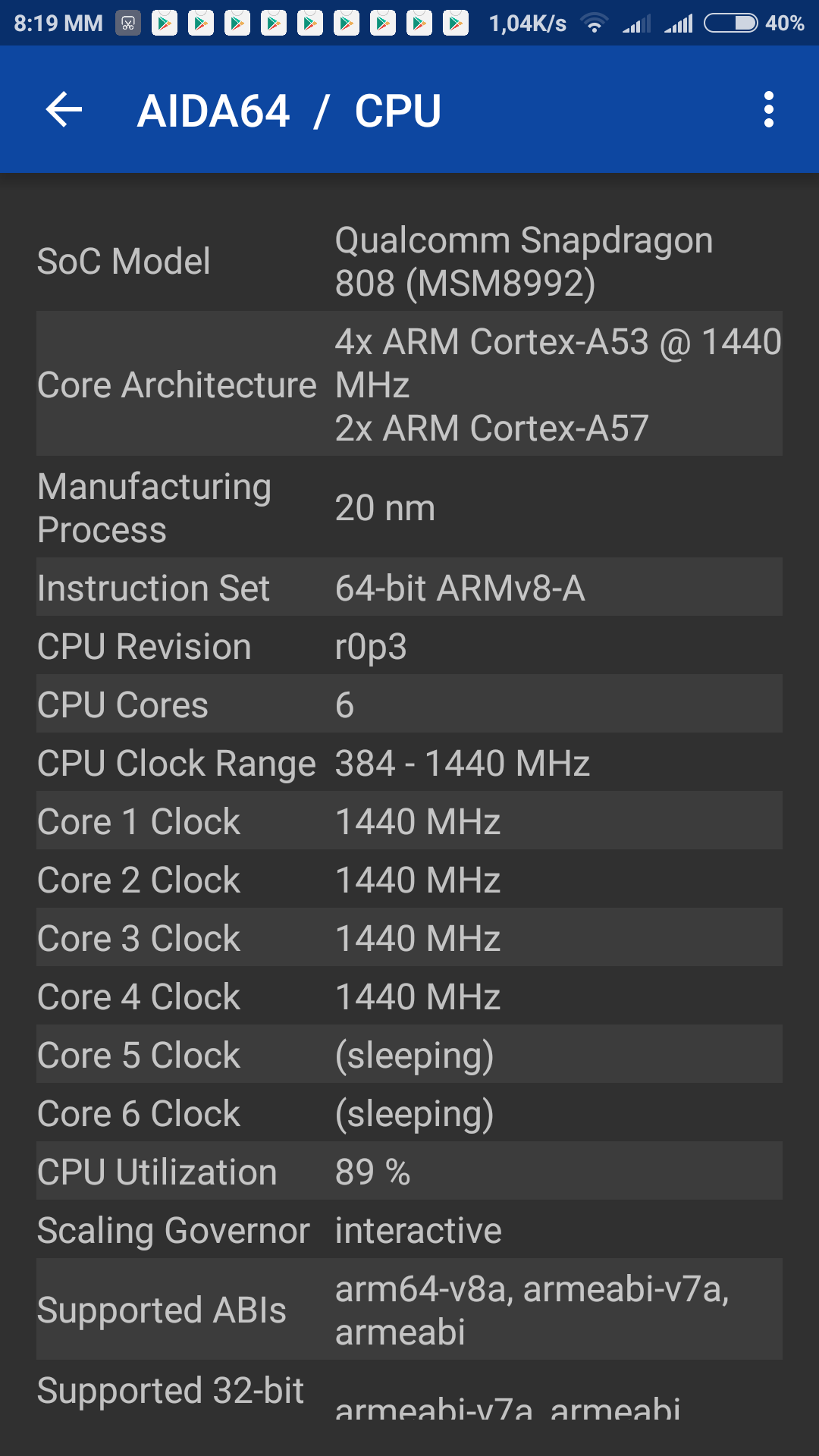Select the SoC Model row
819x1456 pixels.
(409, 262)
